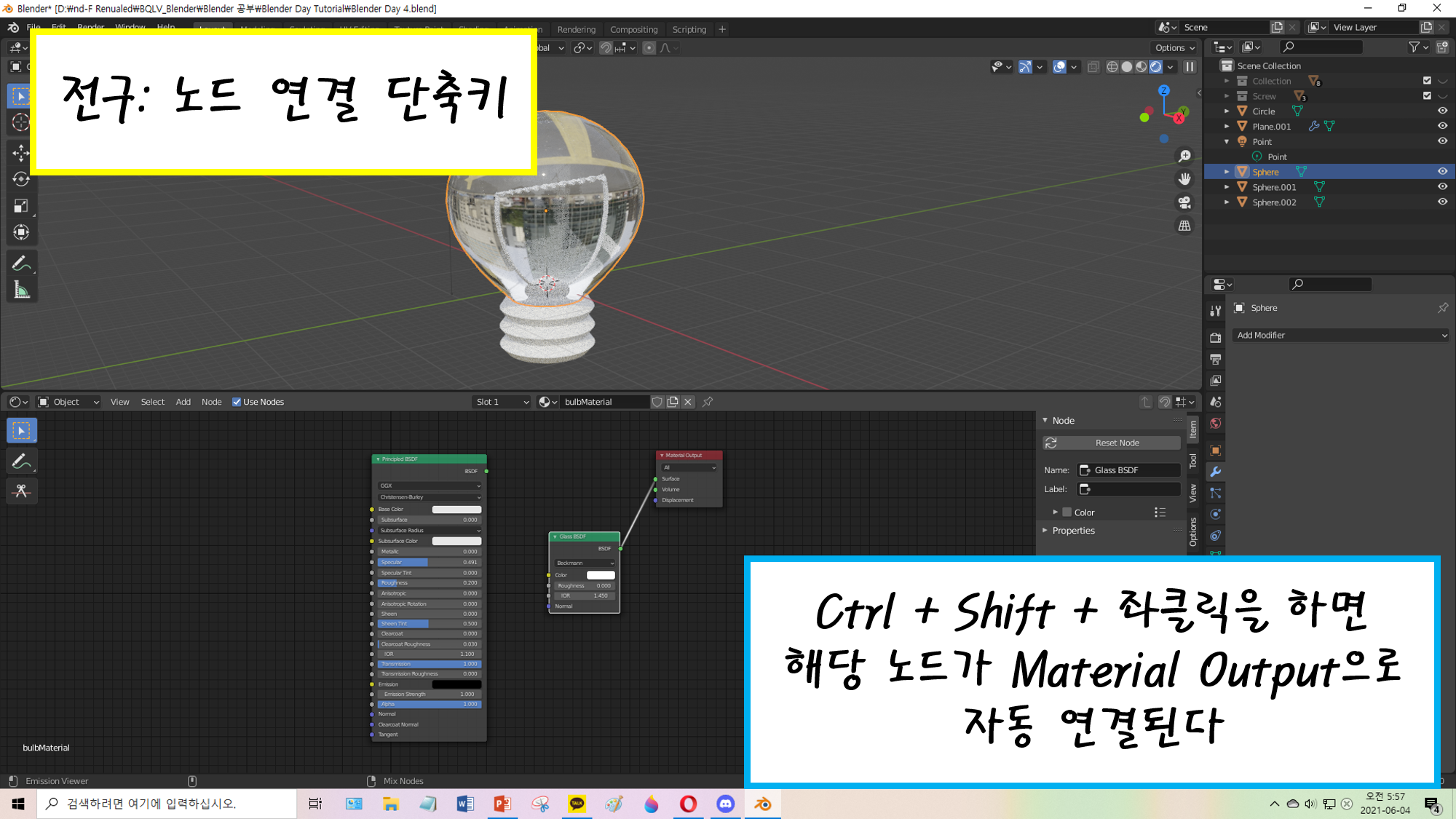Click fake user shield icon for bulbMaterial
Image resolution: width=1456 pixels, height=819 pixels.
point(657,402)
